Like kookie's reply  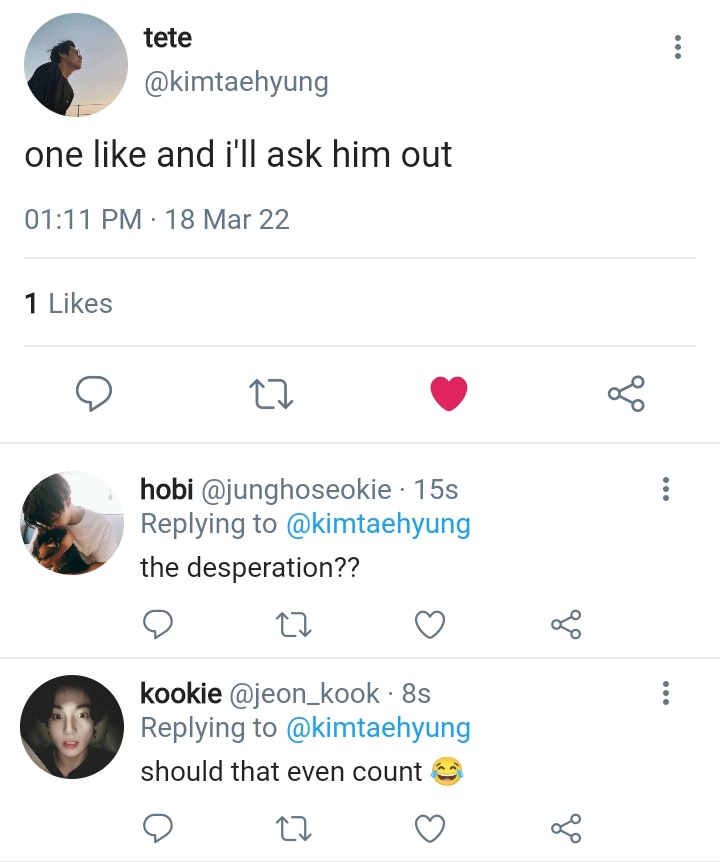pos(429,829)
